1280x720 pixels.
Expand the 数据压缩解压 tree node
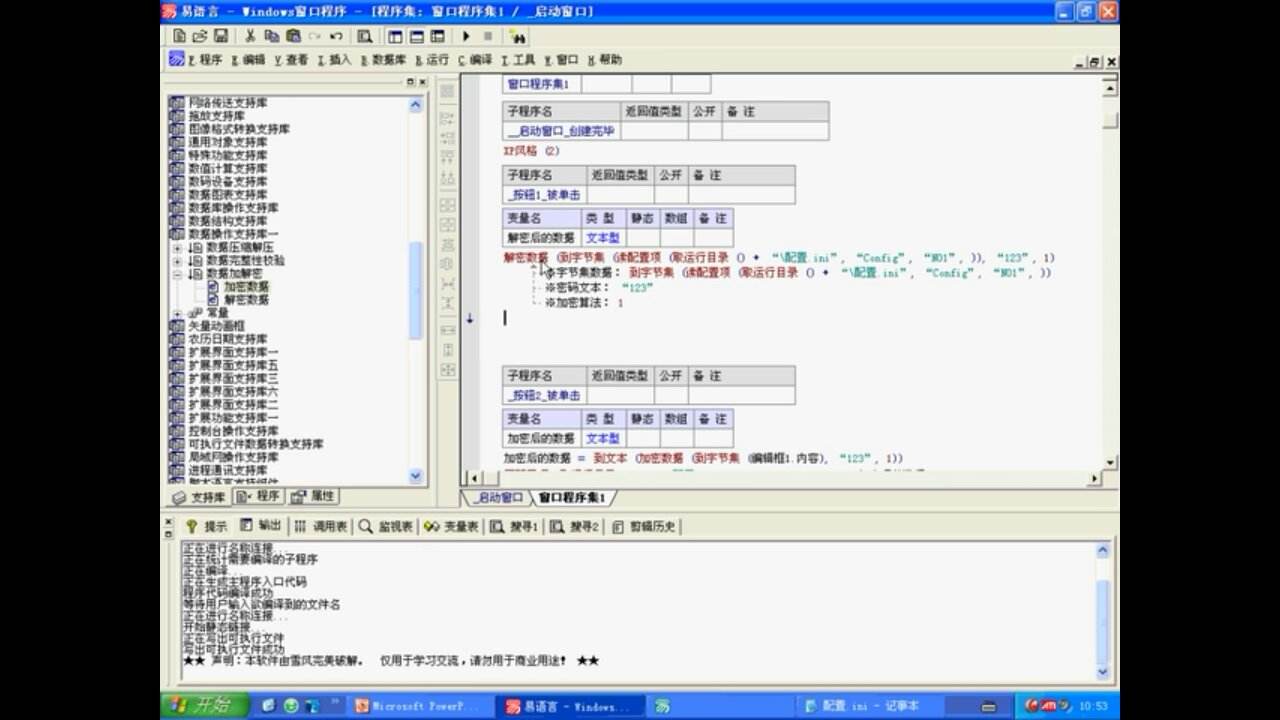[178, 247]
